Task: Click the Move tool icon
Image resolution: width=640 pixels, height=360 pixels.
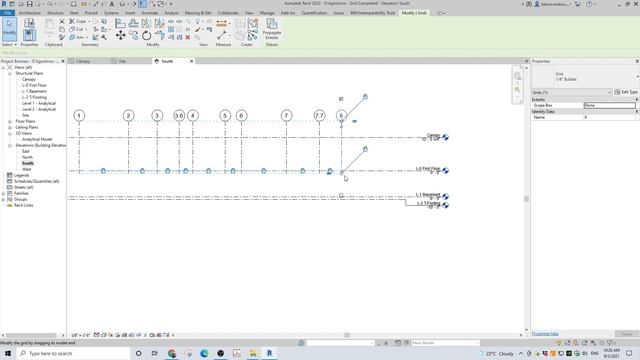Action: pyautogui.click(x=120, y=36)
